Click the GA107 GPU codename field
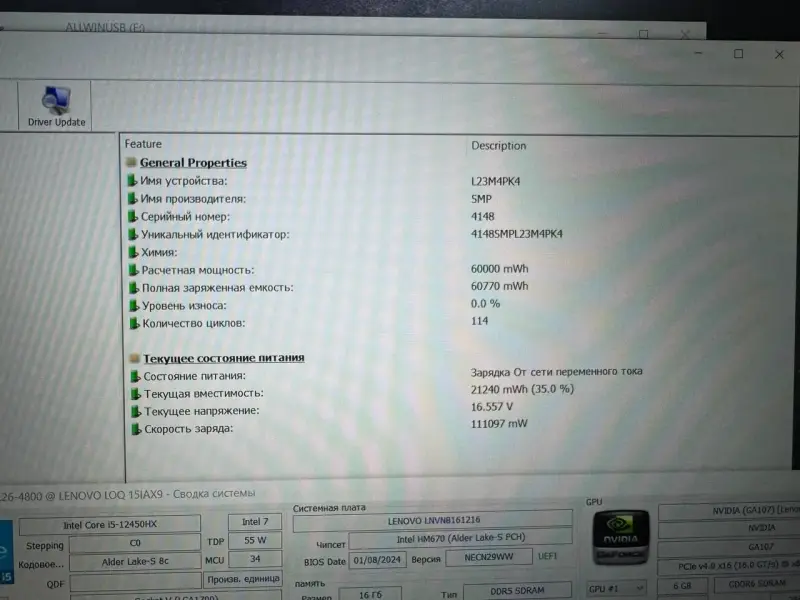 [729, 547]
